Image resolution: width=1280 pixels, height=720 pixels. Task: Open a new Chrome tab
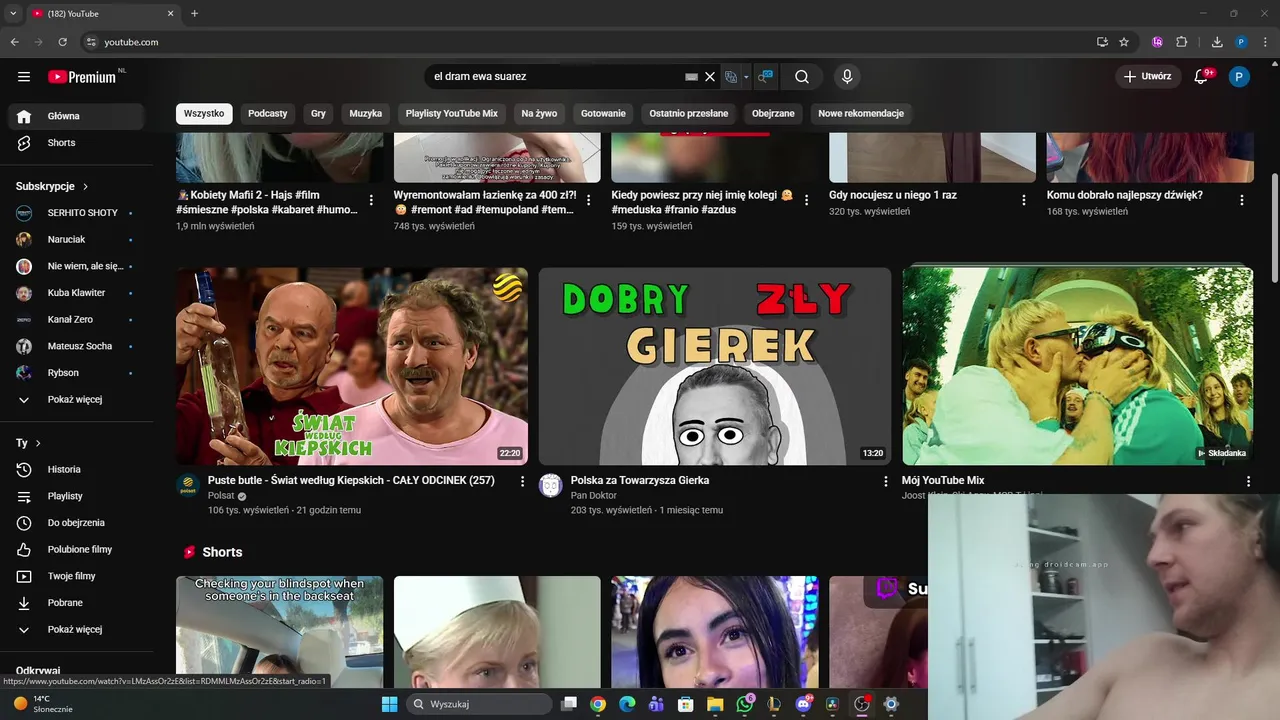click(x=194, y=13)
